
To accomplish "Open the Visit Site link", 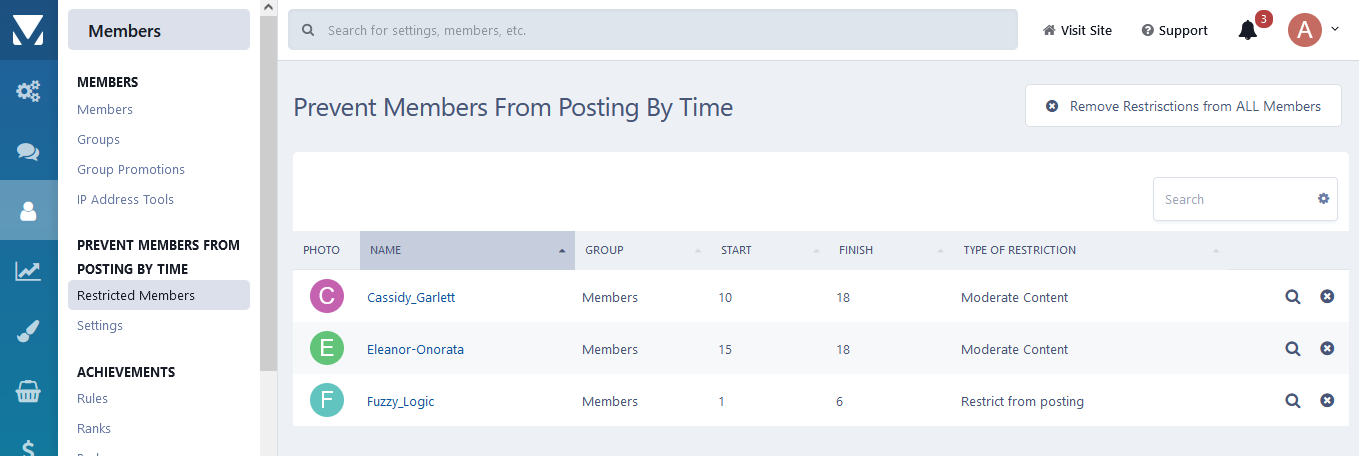I will point(1077,31).
